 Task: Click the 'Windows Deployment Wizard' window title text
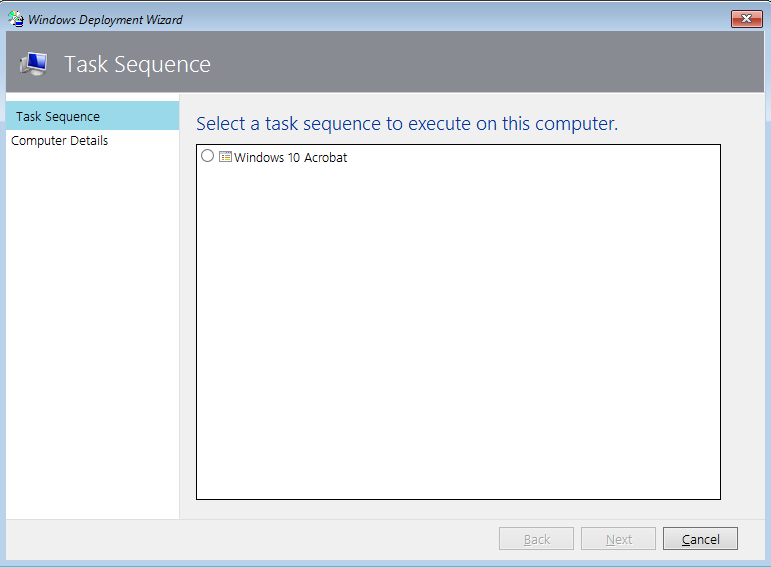click(x=105, y=20)
